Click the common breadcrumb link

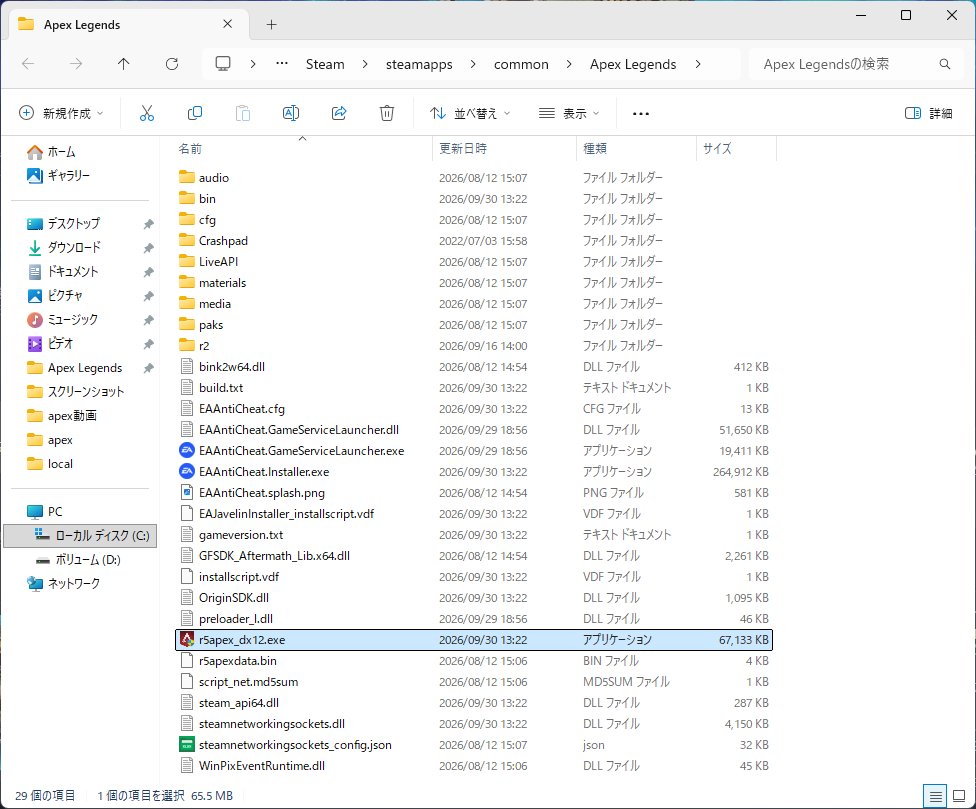[x=521, y=64]
